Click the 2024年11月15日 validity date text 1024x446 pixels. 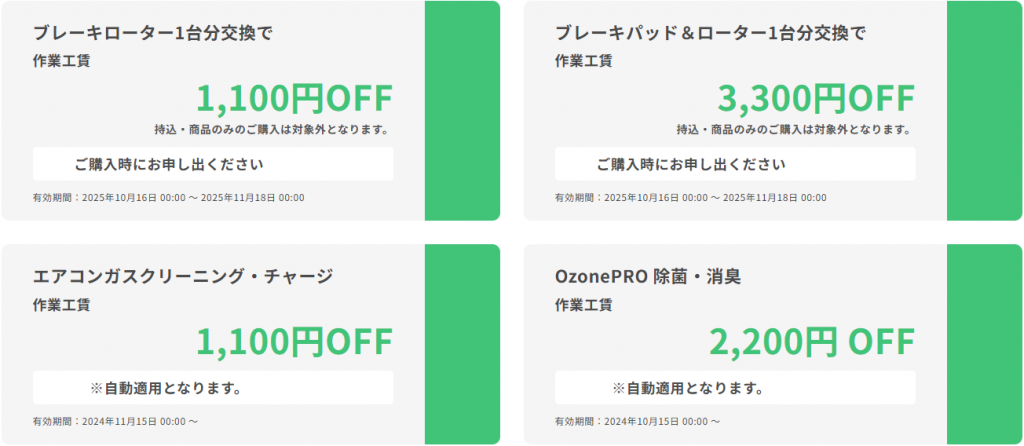click(116, 422)
